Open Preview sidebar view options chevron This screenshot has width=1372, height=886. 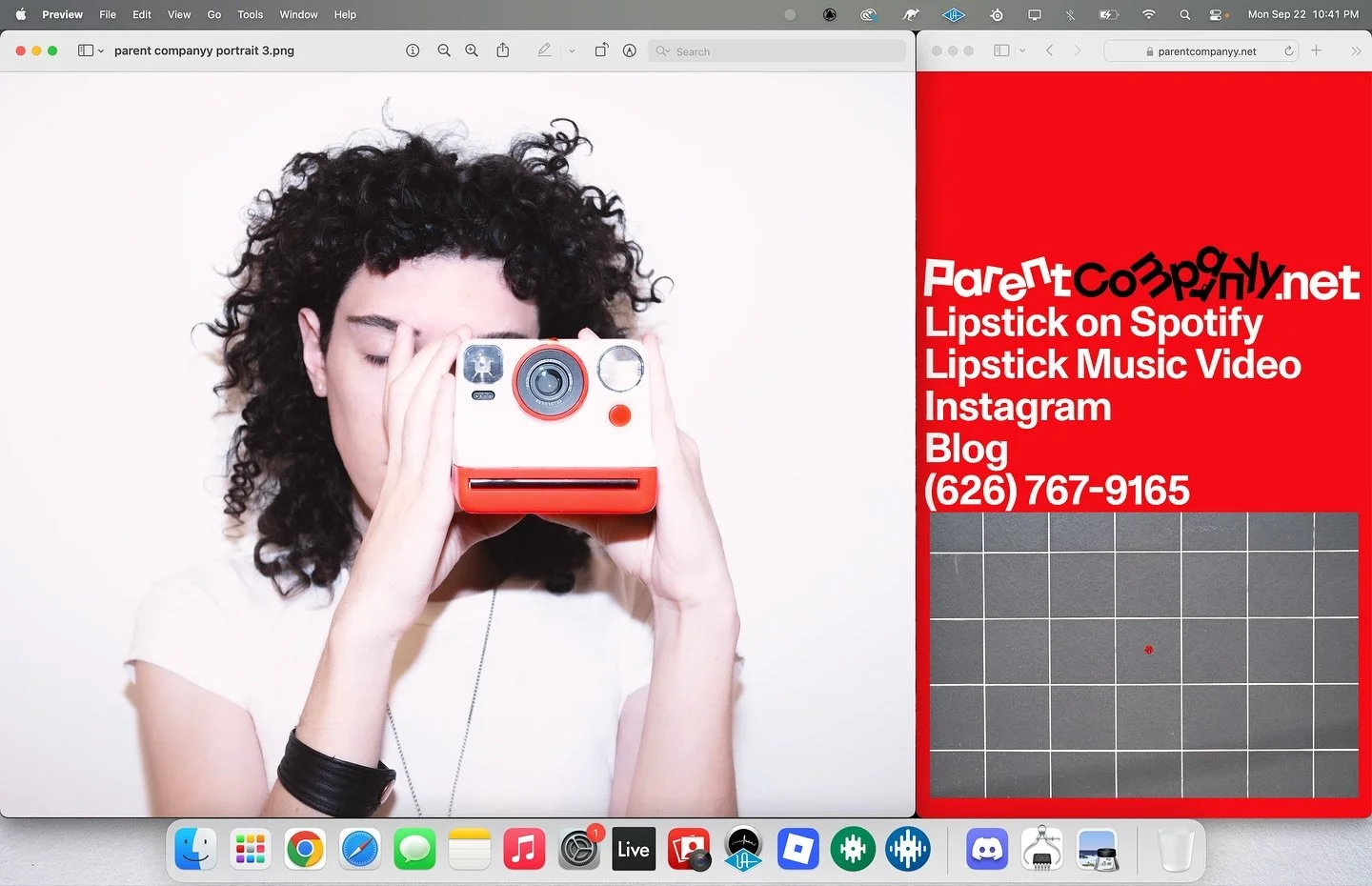pos(101,51)
